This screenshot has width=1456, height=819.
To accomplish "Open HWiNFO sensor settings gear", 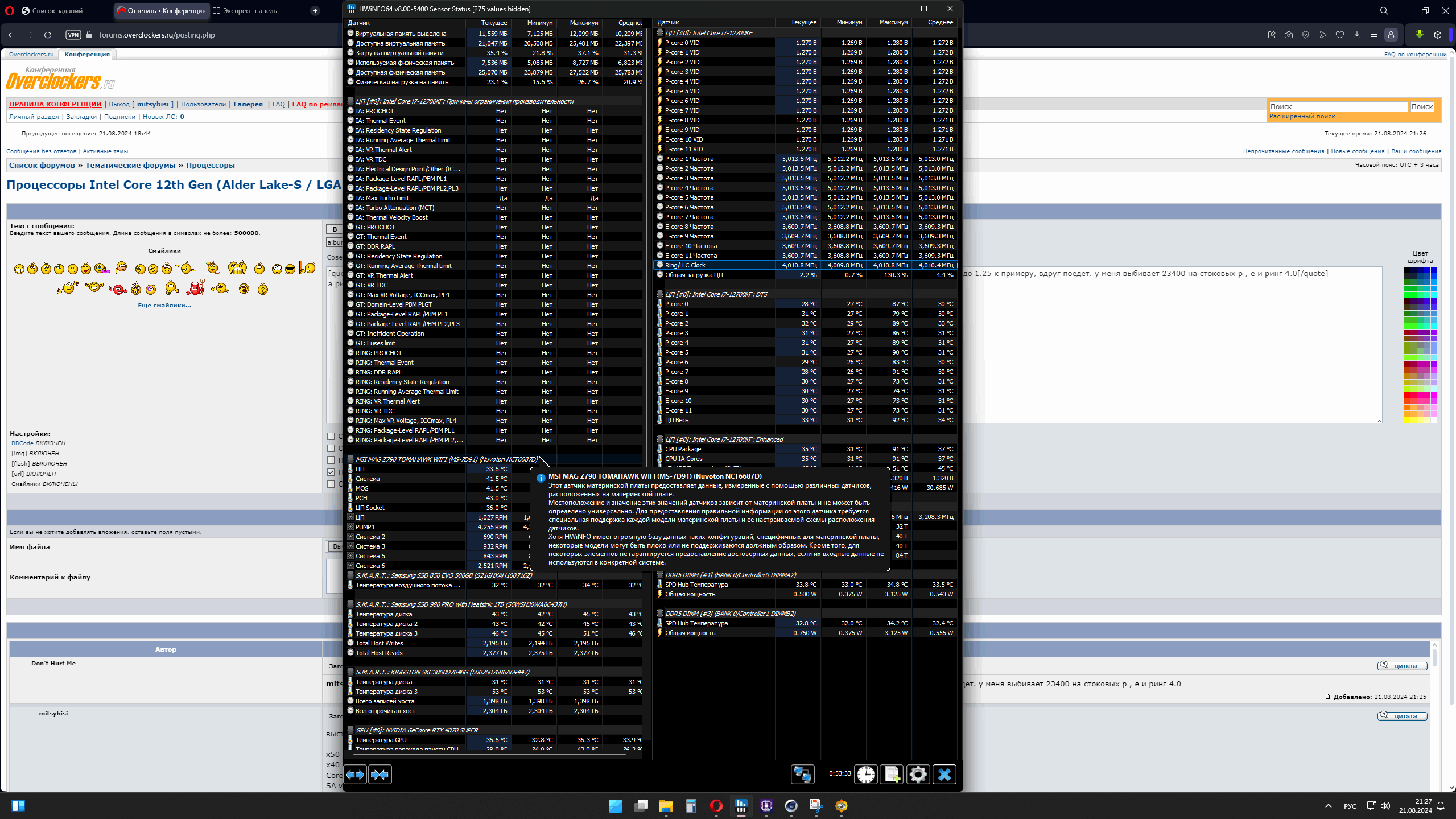I will tap(918, 775).
